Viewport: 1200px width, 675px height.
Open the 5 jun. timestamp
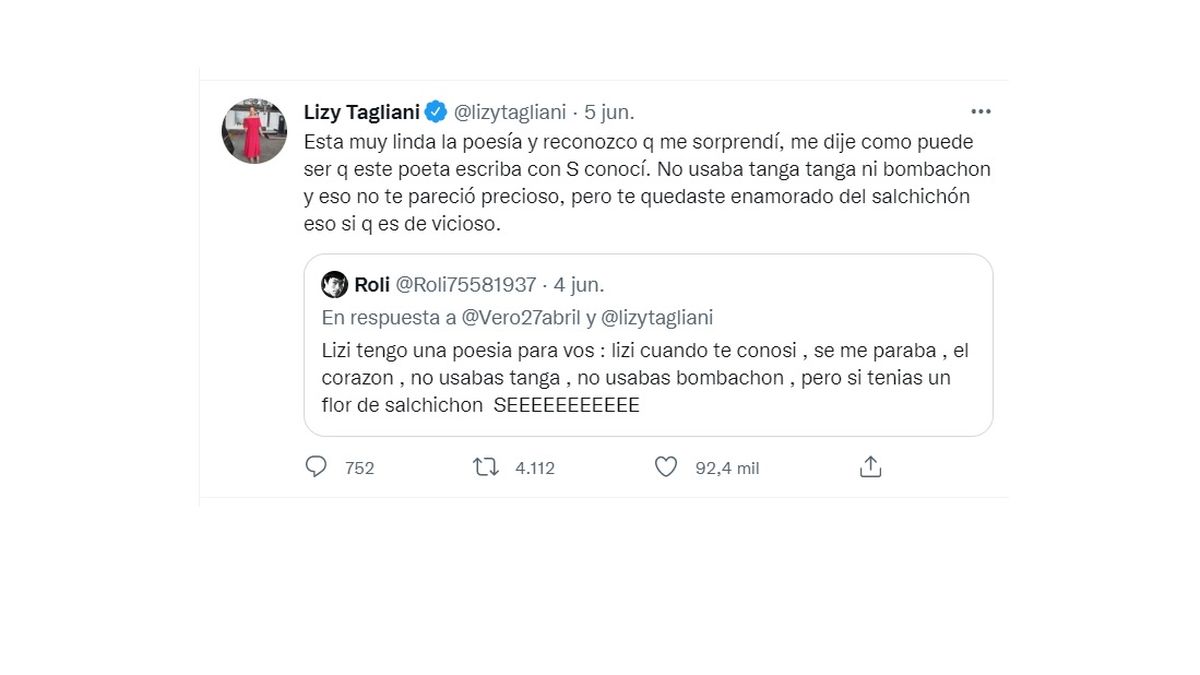point(609,111)
